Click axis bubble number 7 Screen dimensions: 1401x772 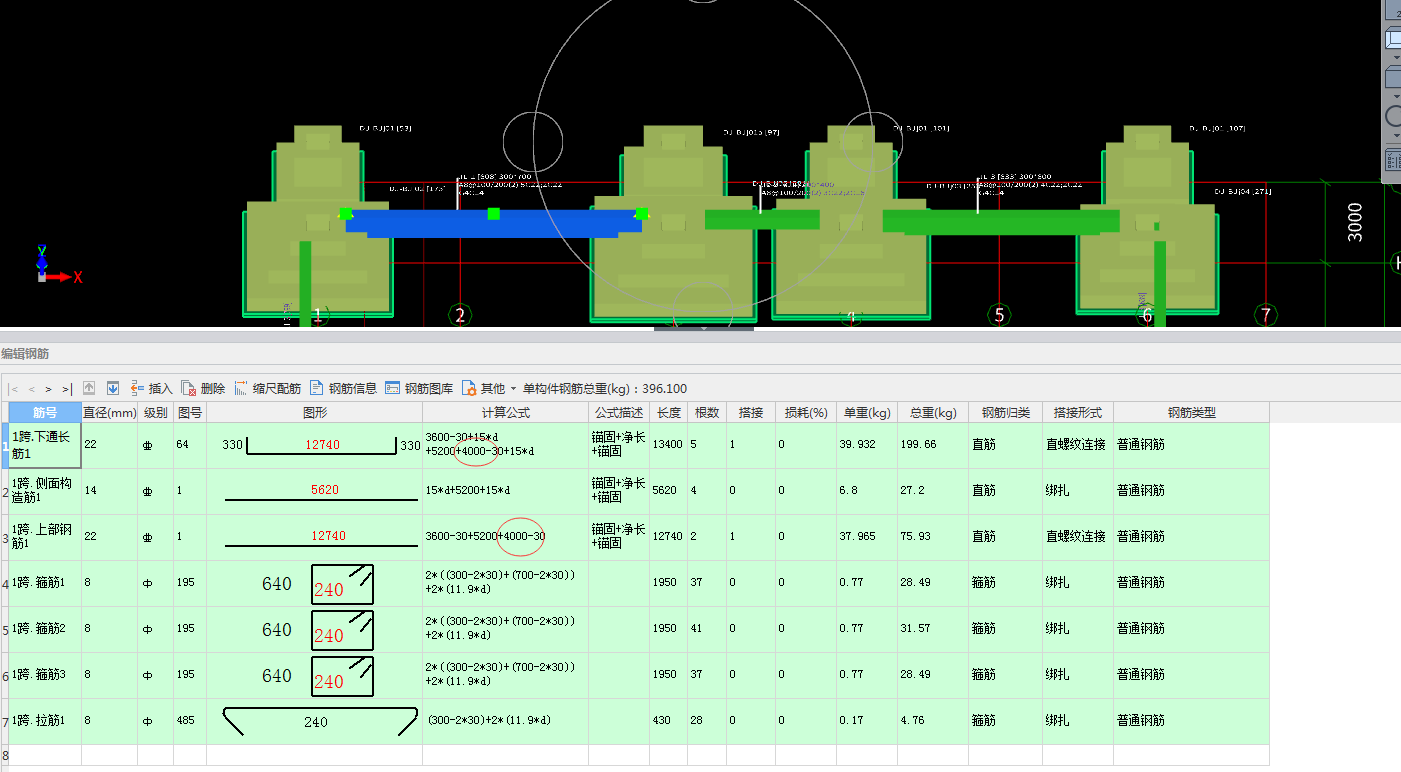[1266, 316]
